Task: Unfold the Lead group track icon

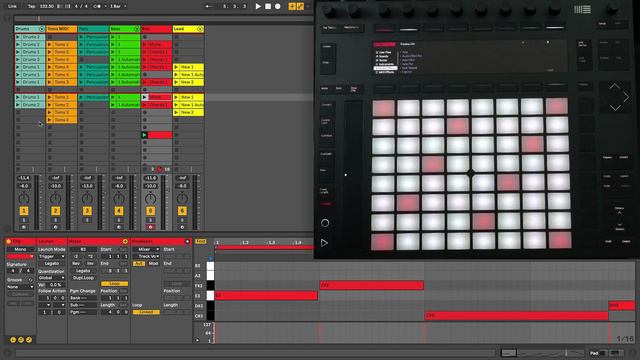Action: [200, 29]
